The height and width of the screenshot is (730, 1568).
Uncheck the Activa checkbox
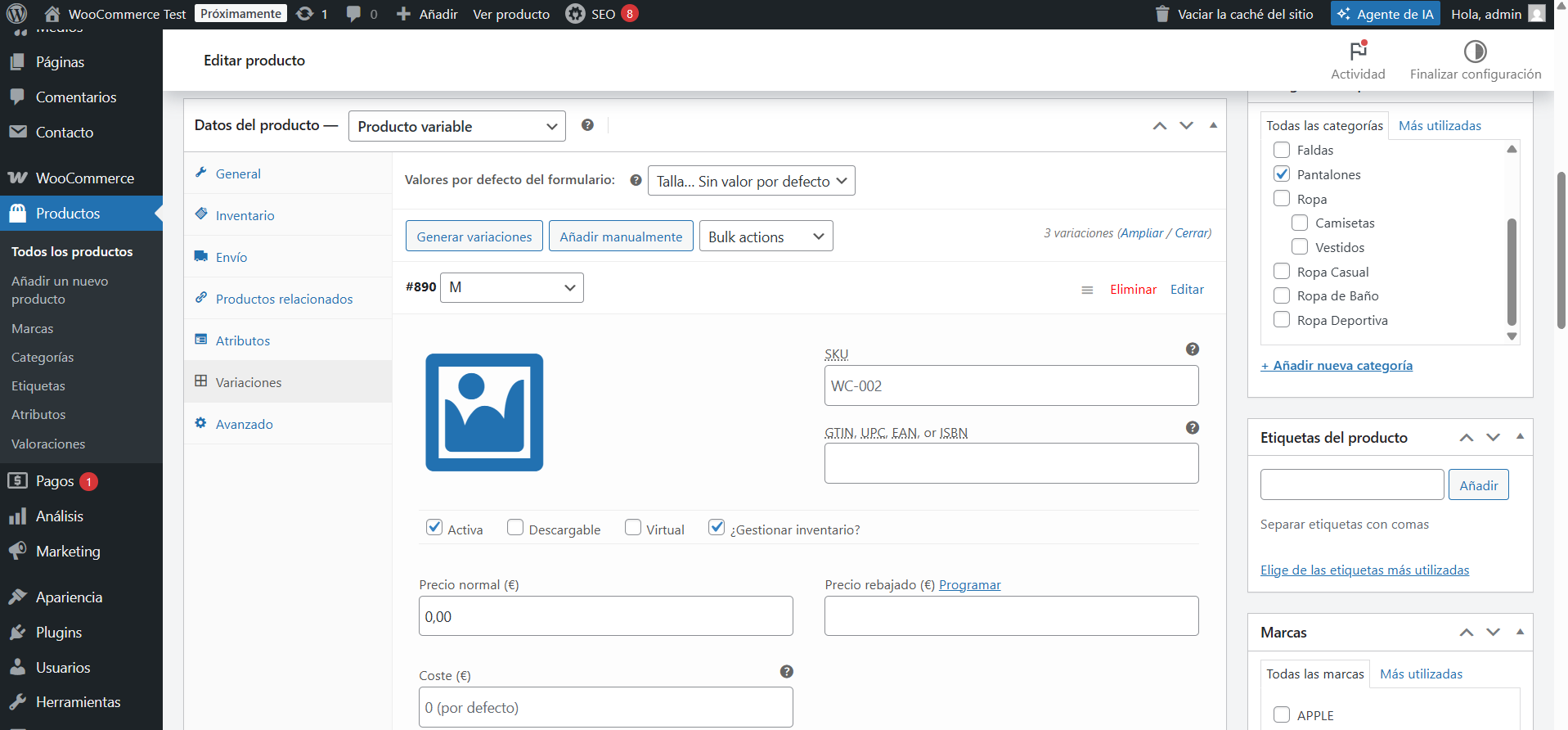(x=434, y=528)
